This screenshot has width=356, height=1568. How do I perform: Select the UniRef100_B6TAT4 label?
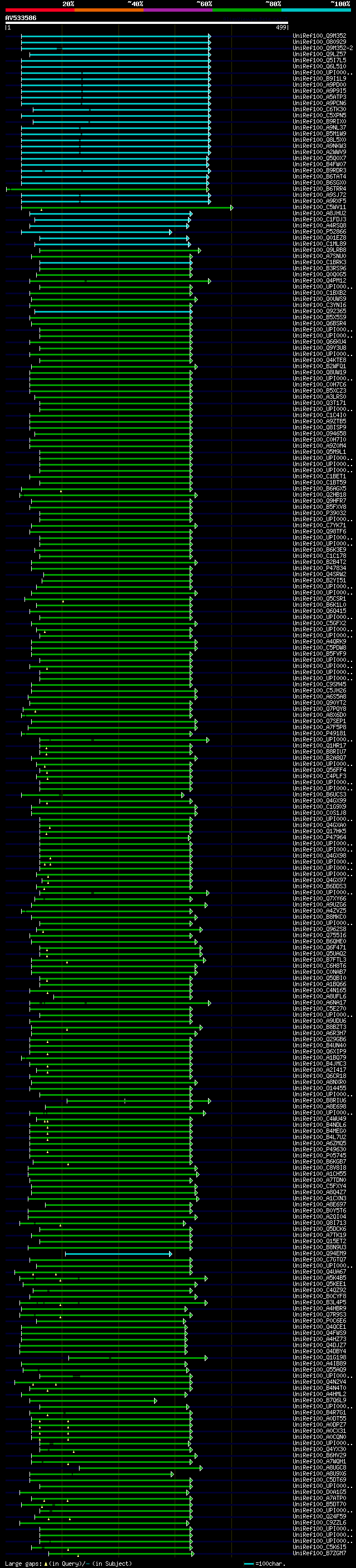pos(319,176)
